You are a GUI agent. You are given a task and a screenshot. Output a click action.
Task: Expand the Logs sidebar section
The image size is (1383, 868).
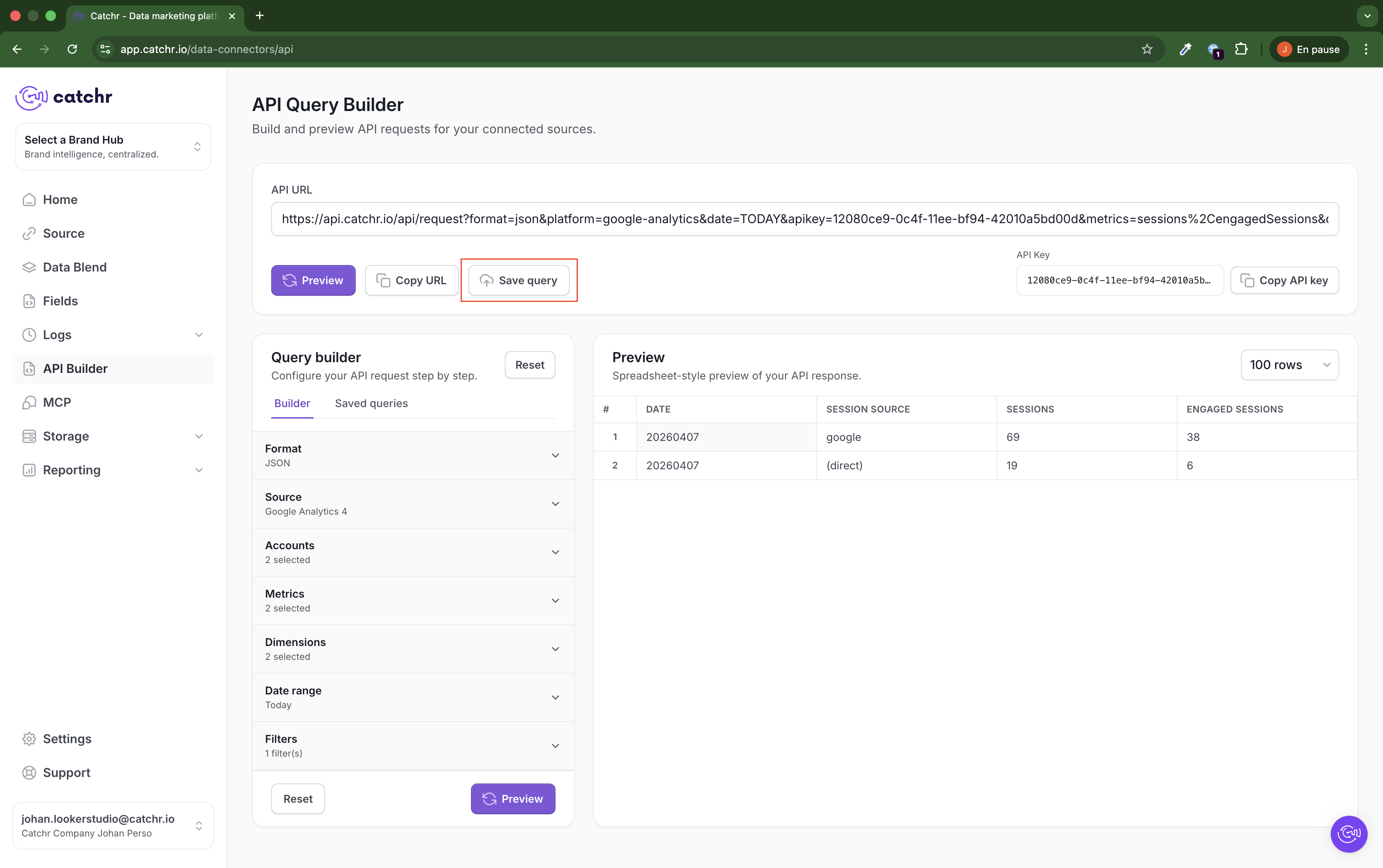click(x=199, y=335)
